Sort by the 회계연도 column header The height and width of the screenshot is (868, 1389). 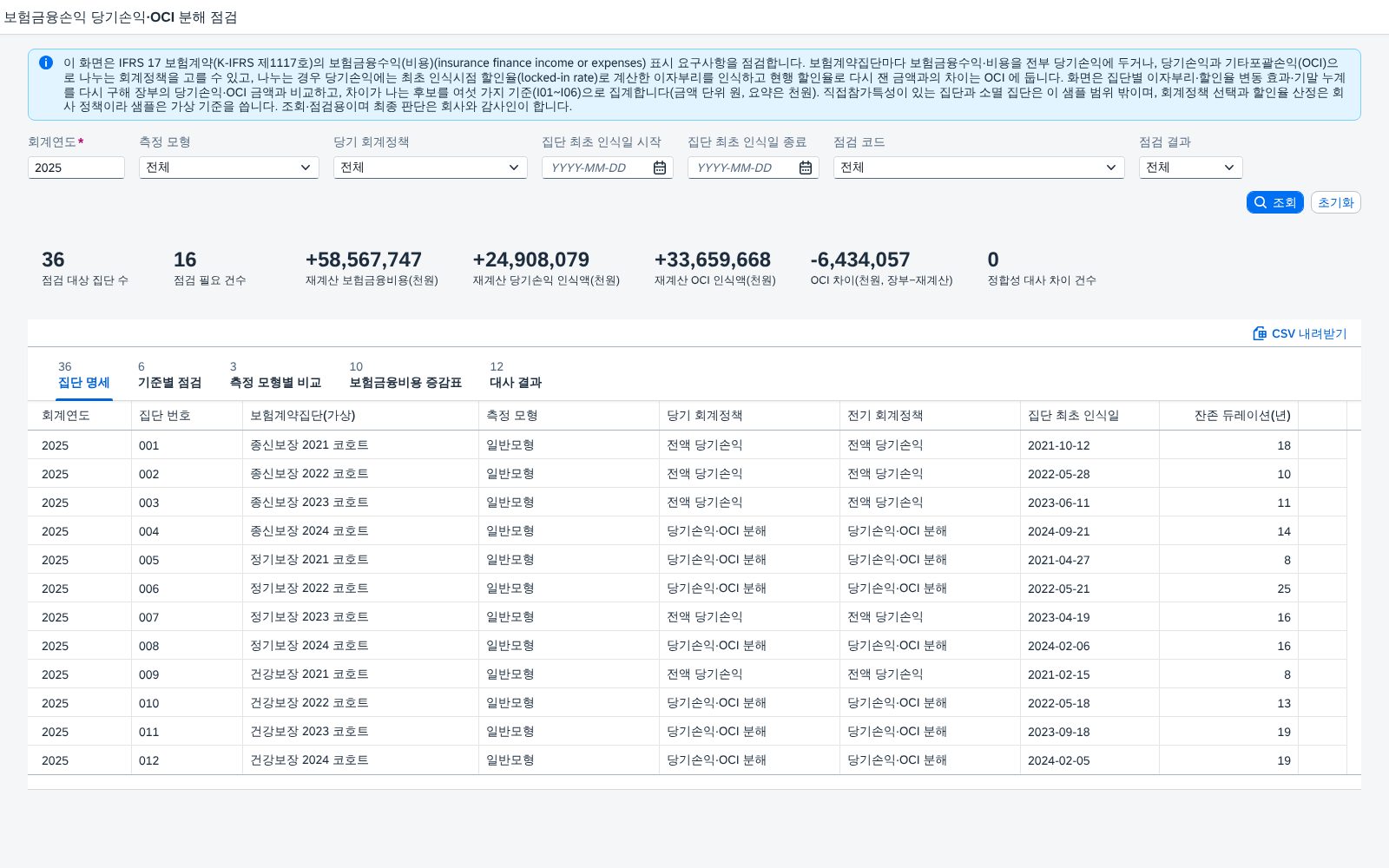(x=80, y=416)
